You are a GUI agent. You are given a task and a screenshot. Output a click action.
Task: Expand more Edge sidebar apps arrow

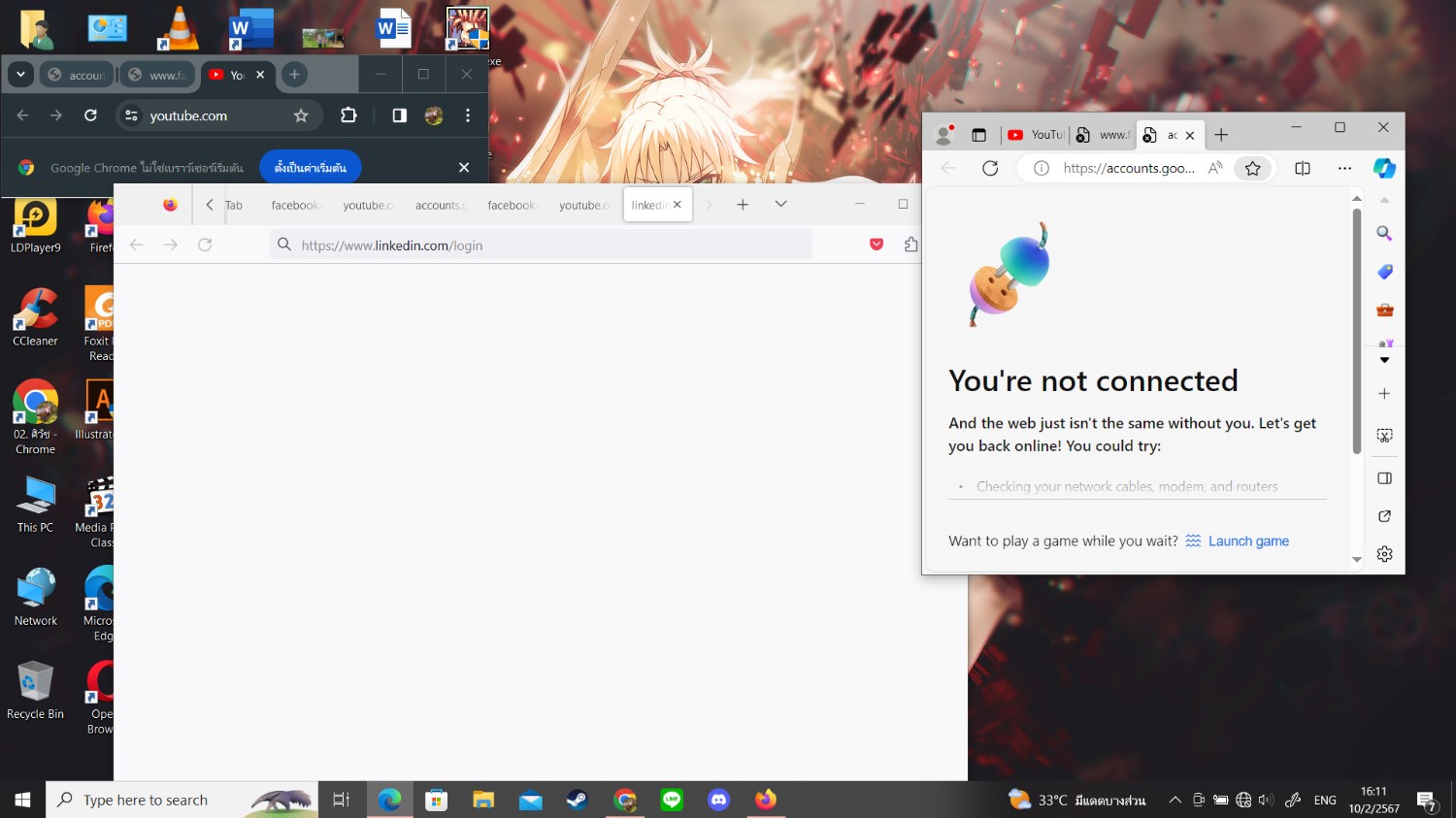coord(1385,360)
